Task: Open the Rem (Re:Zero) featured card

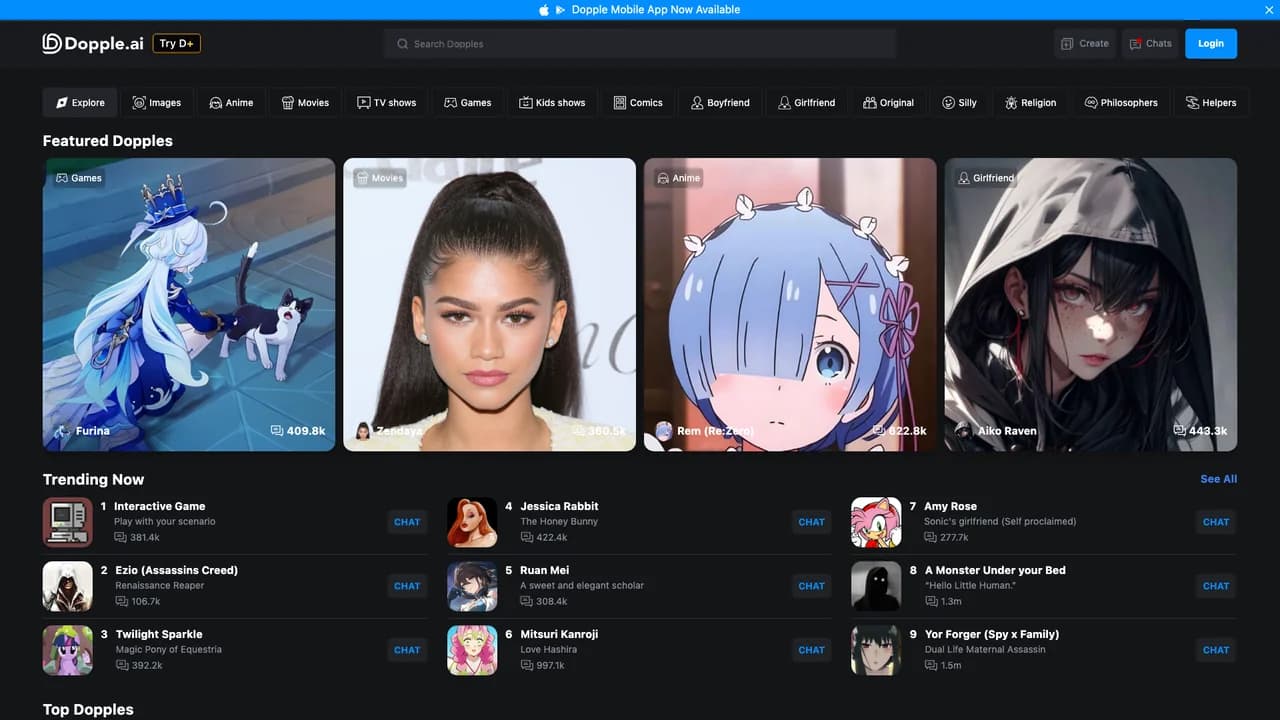Action: (790, 304)
